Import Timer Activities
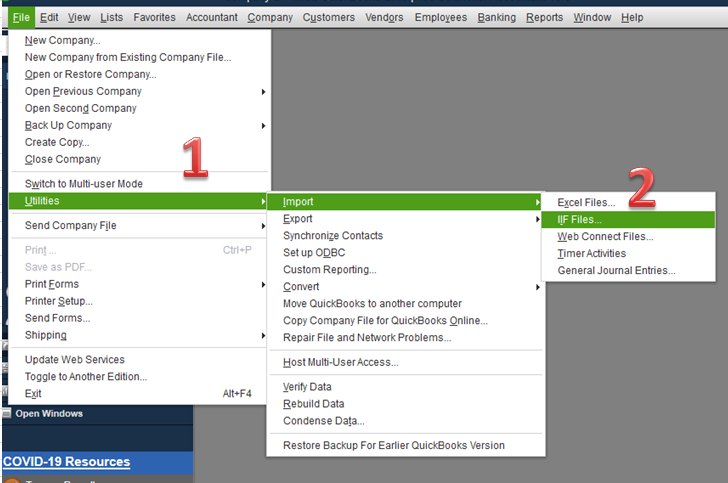The height and width of the screenshot is (483, 728). pyautogui.click(x=628, y=254)
